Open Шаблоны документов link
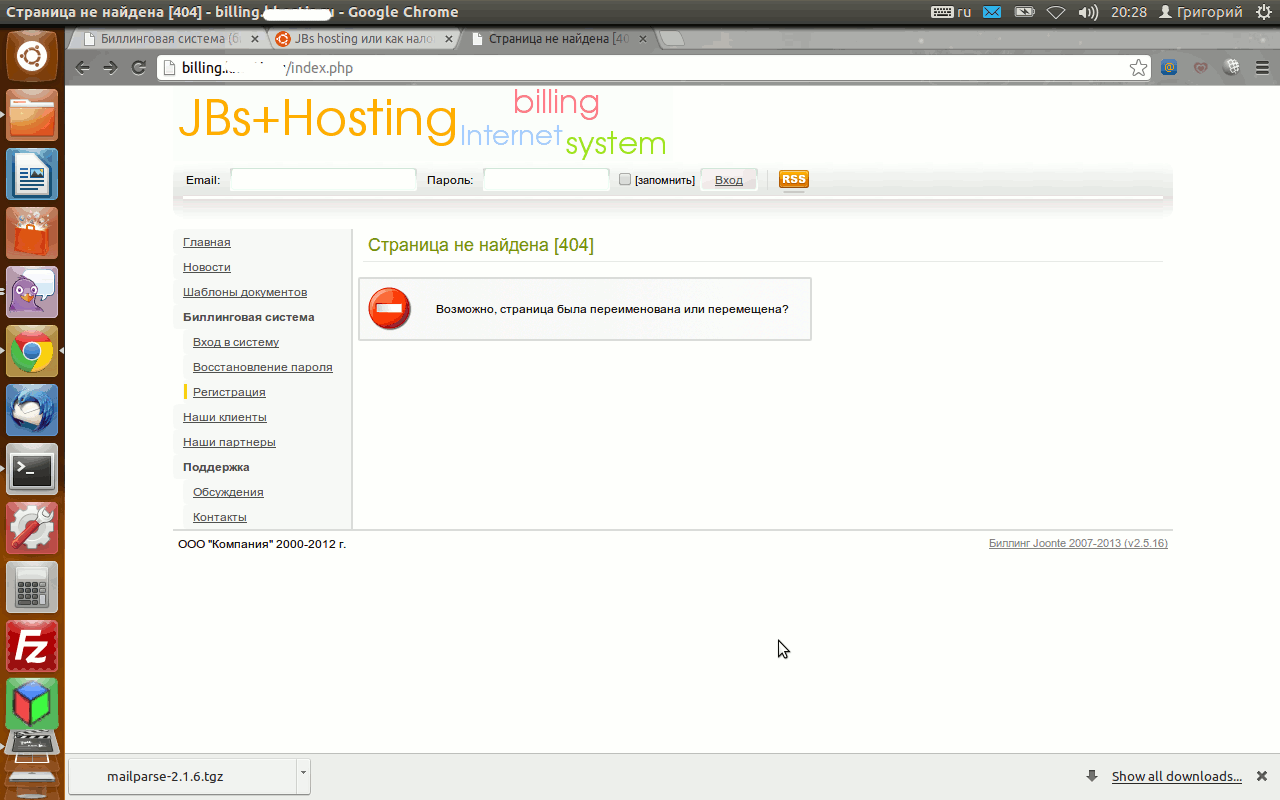The width and height of the screenshot is (1280, 800). pyautogui.click(x=245, y=292)
